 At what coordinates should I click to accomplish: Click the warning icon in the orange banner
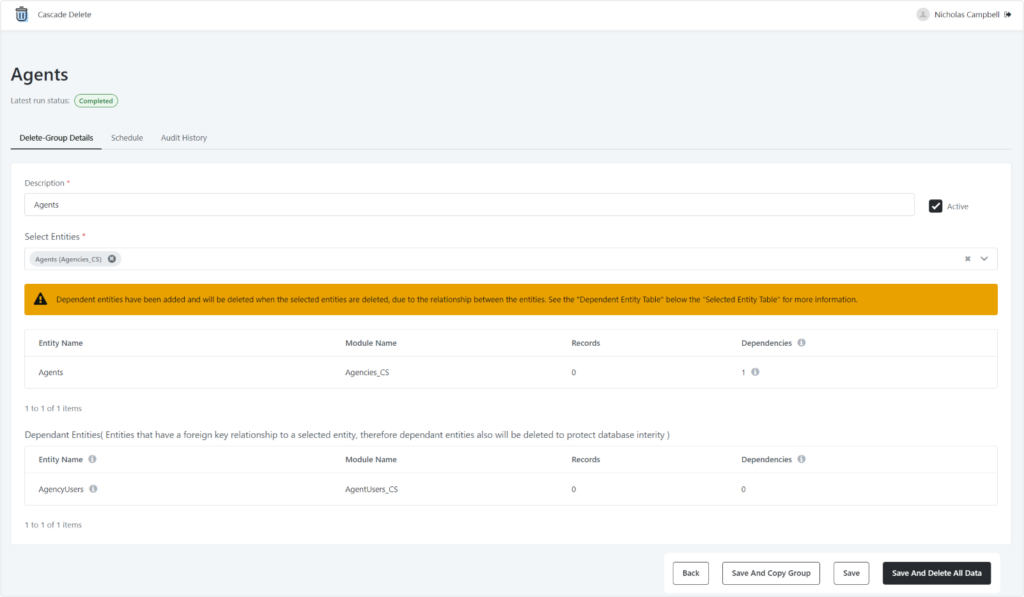coord(40,299)
